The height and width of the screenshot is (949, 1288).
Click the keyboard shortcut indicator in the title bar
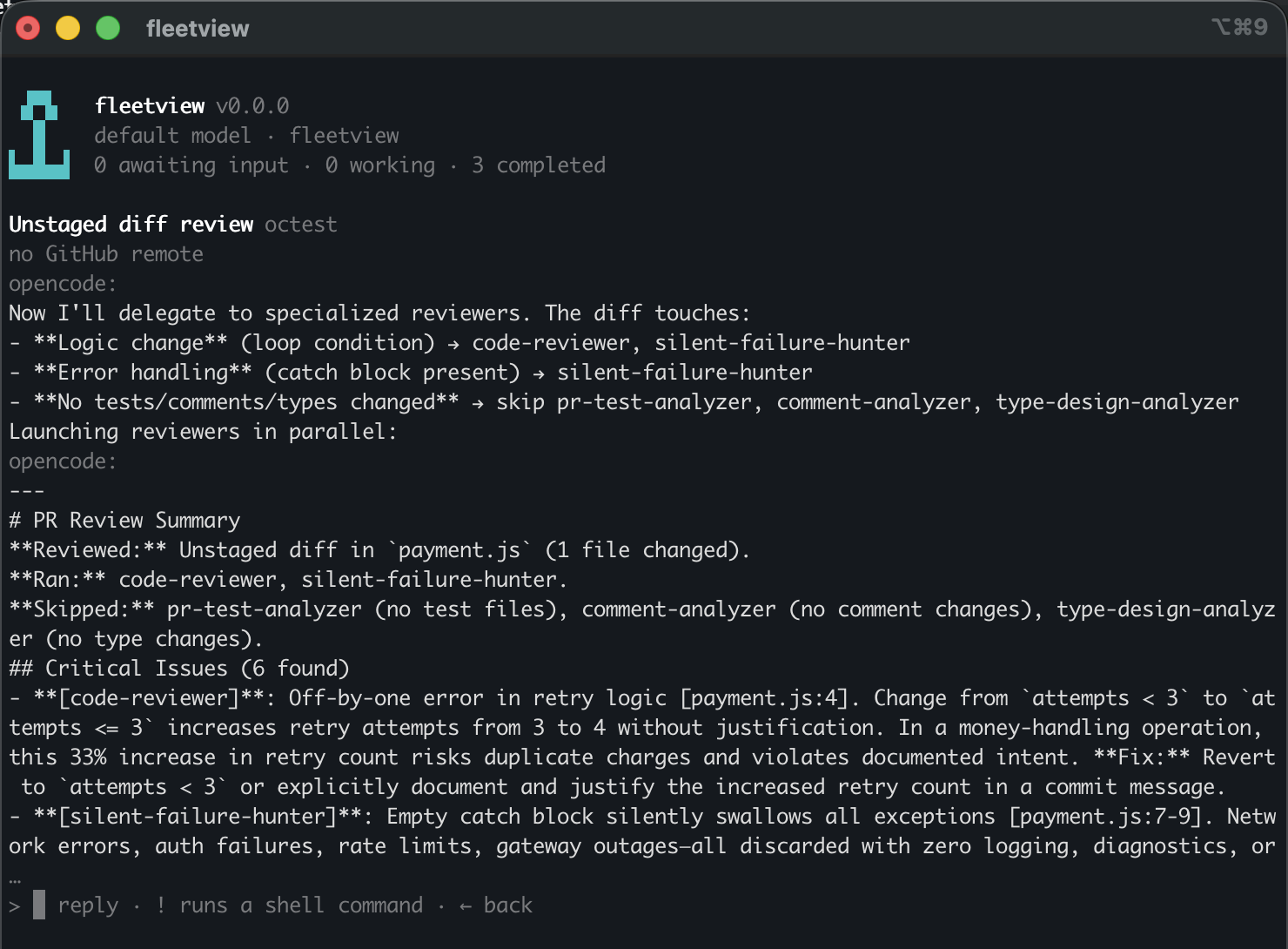pyautogui.click(x=1239, y=27)
